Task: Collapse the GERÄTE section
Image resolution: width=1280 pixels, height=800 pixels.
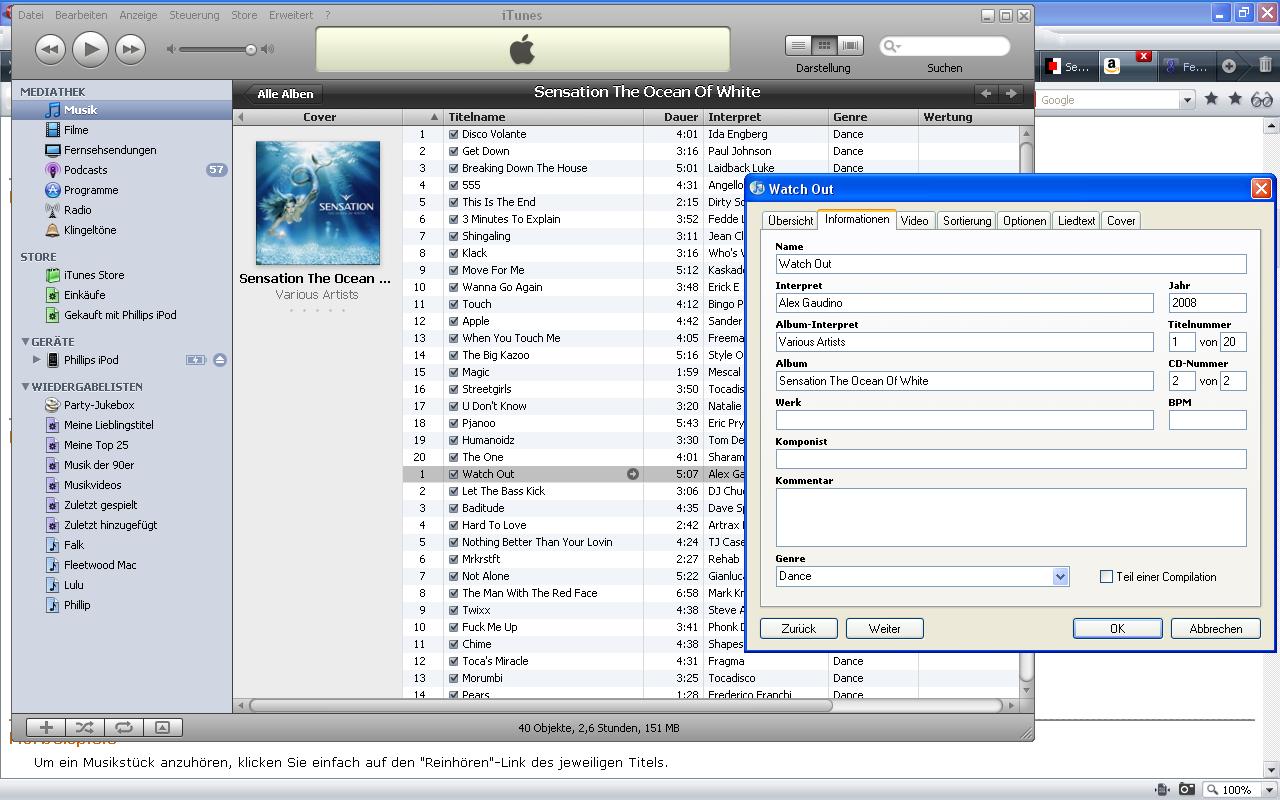Action: [25, 341]
